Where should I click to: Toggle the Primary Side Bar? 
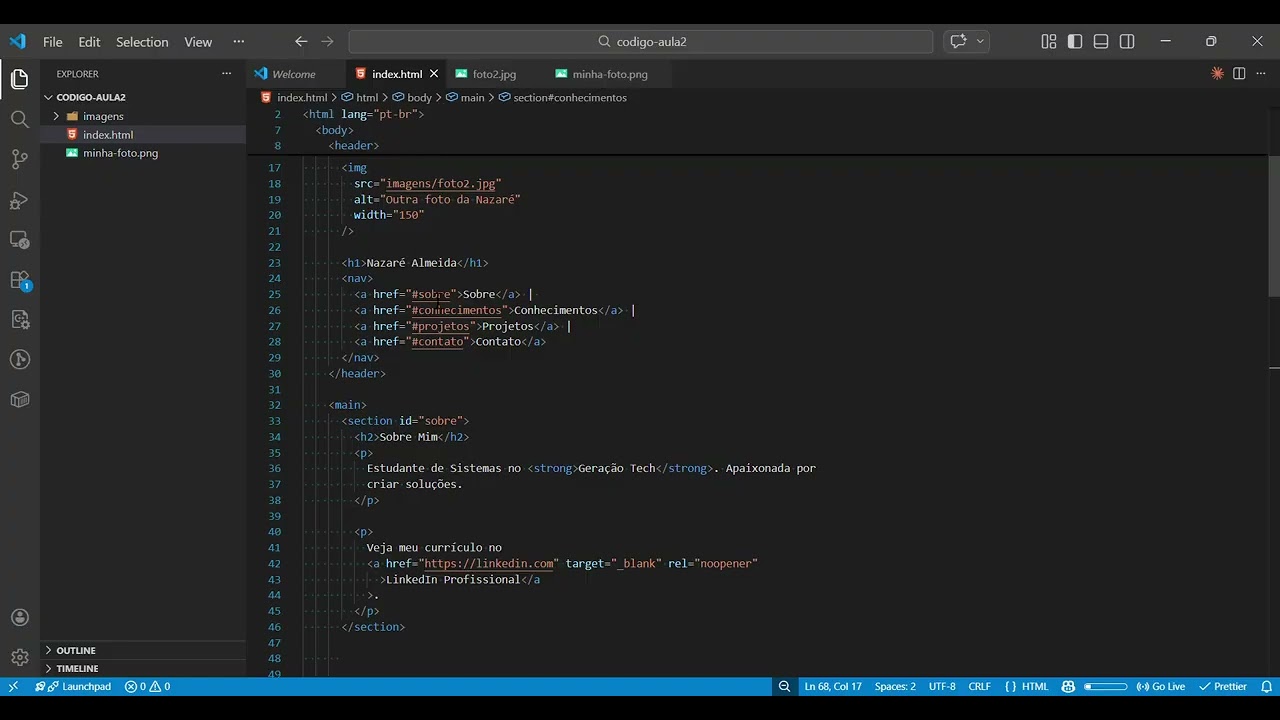(x=1075, y=41)
